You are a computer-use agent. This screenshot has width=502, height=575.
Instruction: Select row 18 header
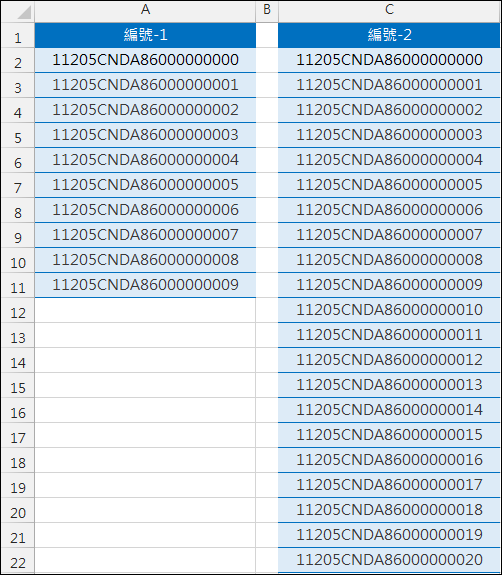point(18,460)
